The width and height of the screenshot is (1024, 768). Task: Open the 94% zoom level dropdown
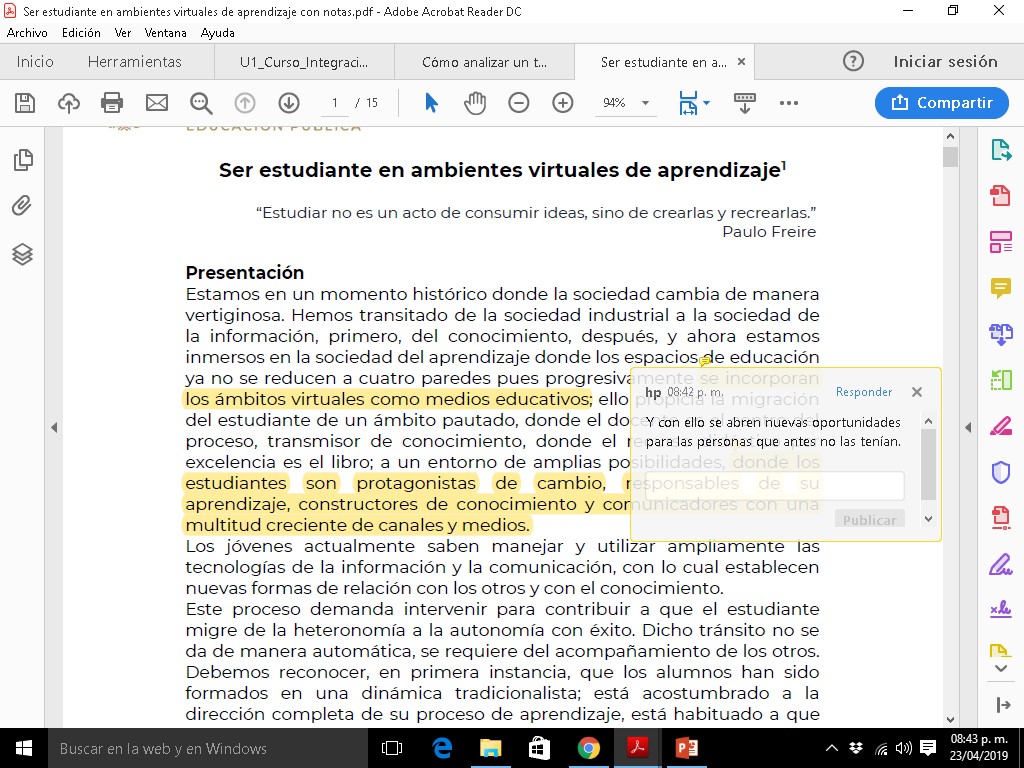pyautogui.click(x=645, y=103)
